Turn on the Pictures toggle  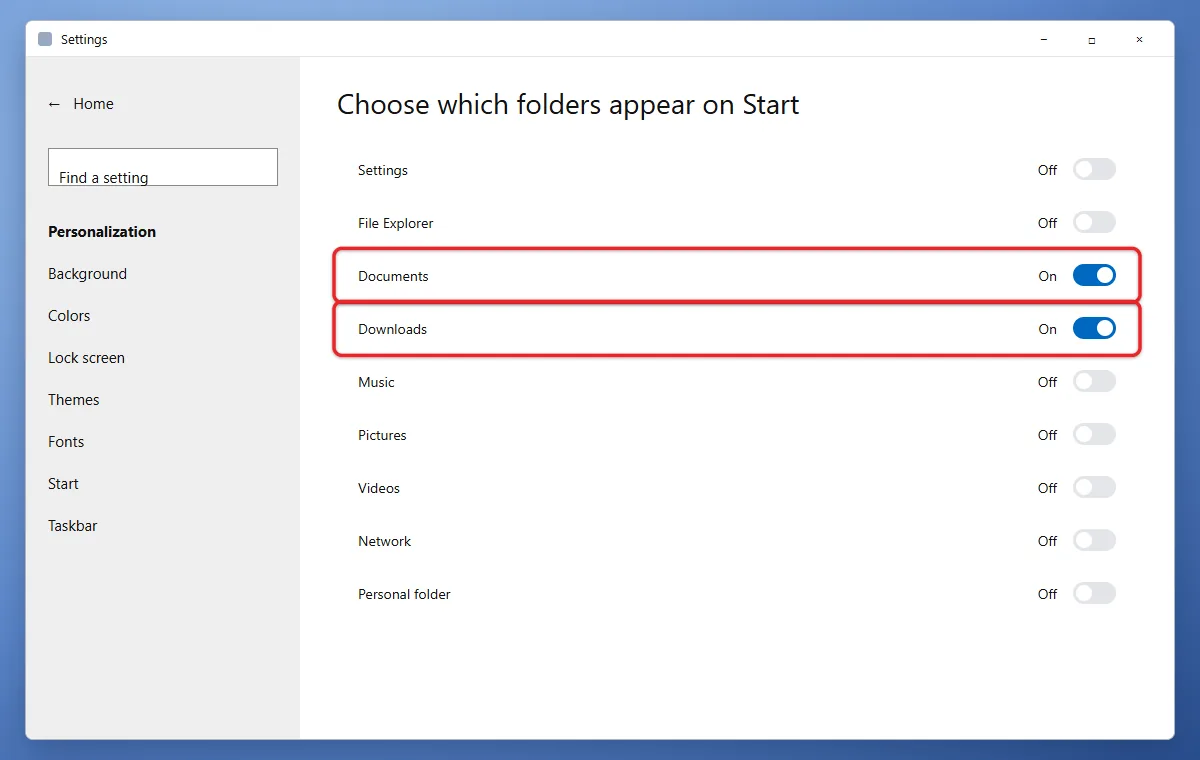point(1094,435)
